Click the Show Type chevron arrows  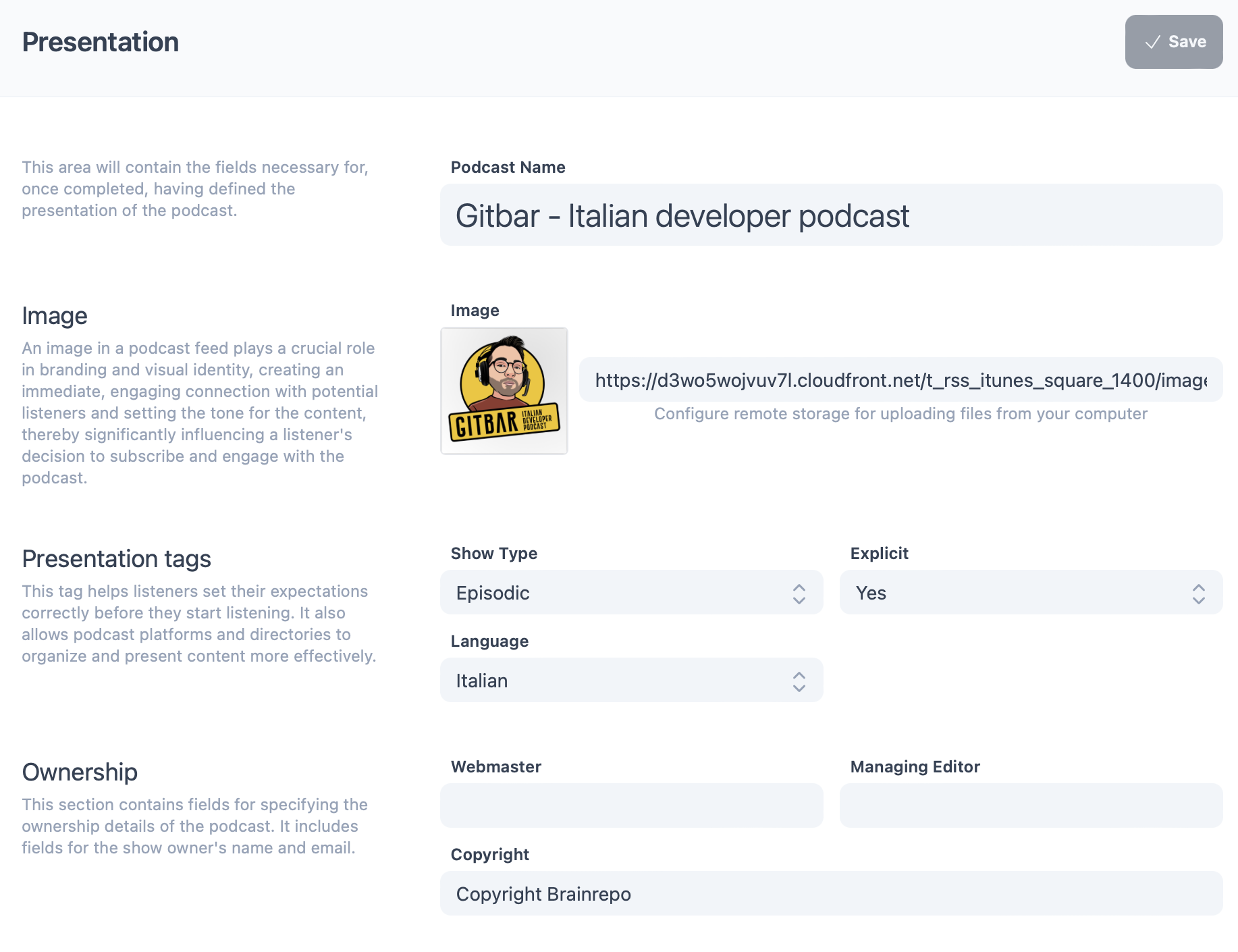[x=799, y=593]
